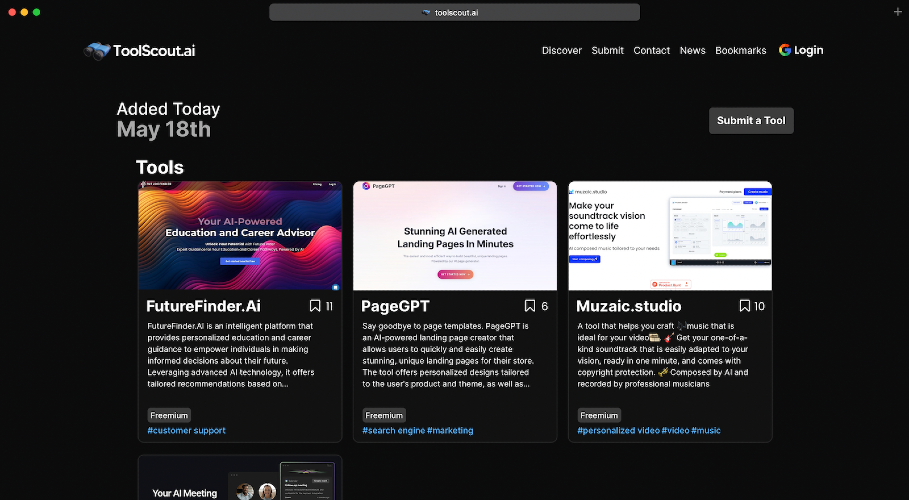Bookmark the PageGPT tool
This screenshot has height=500, width=909.
click(x=530, y=306)
